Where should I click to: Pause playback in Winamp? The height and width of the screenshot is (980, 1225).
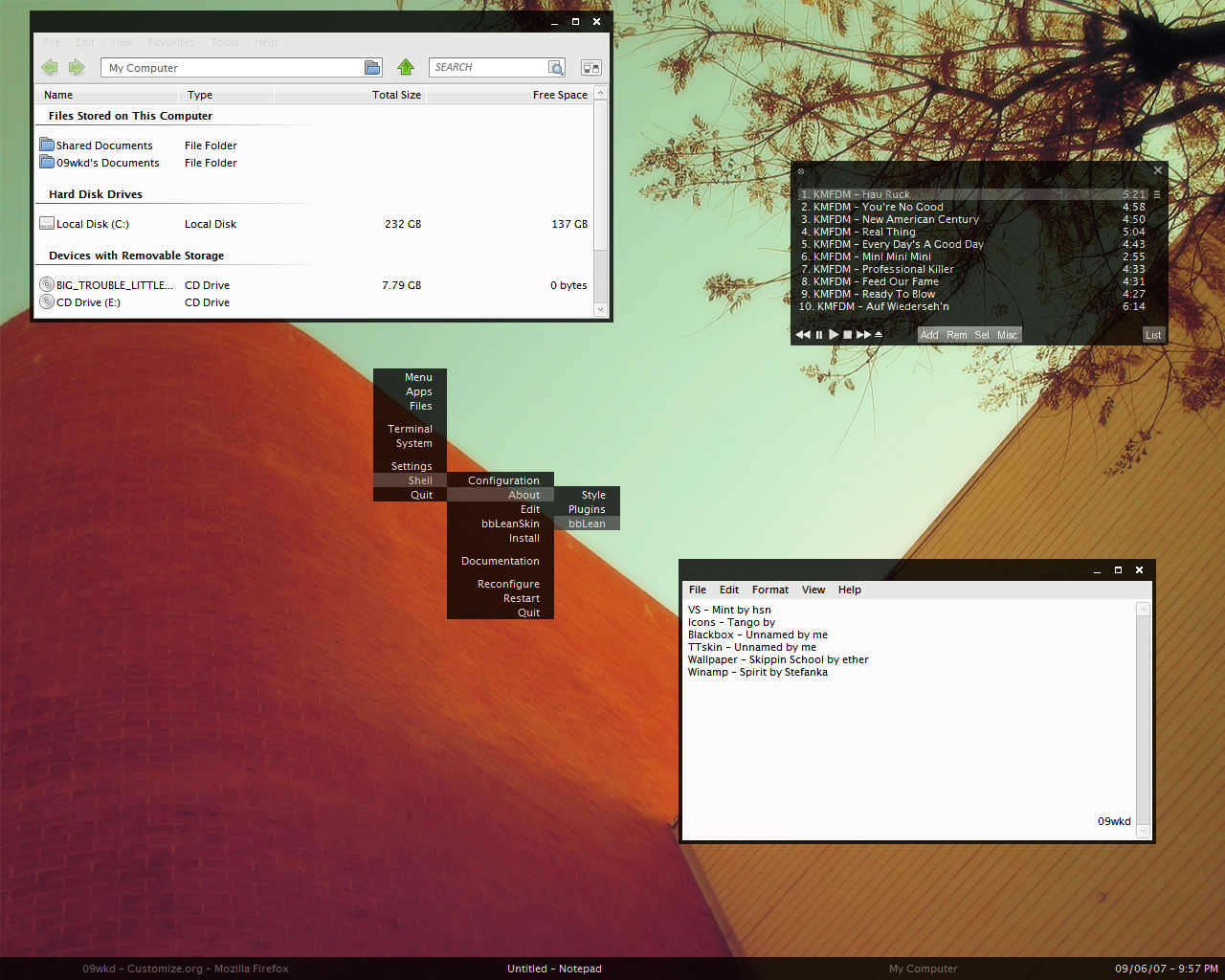(819, 335)
